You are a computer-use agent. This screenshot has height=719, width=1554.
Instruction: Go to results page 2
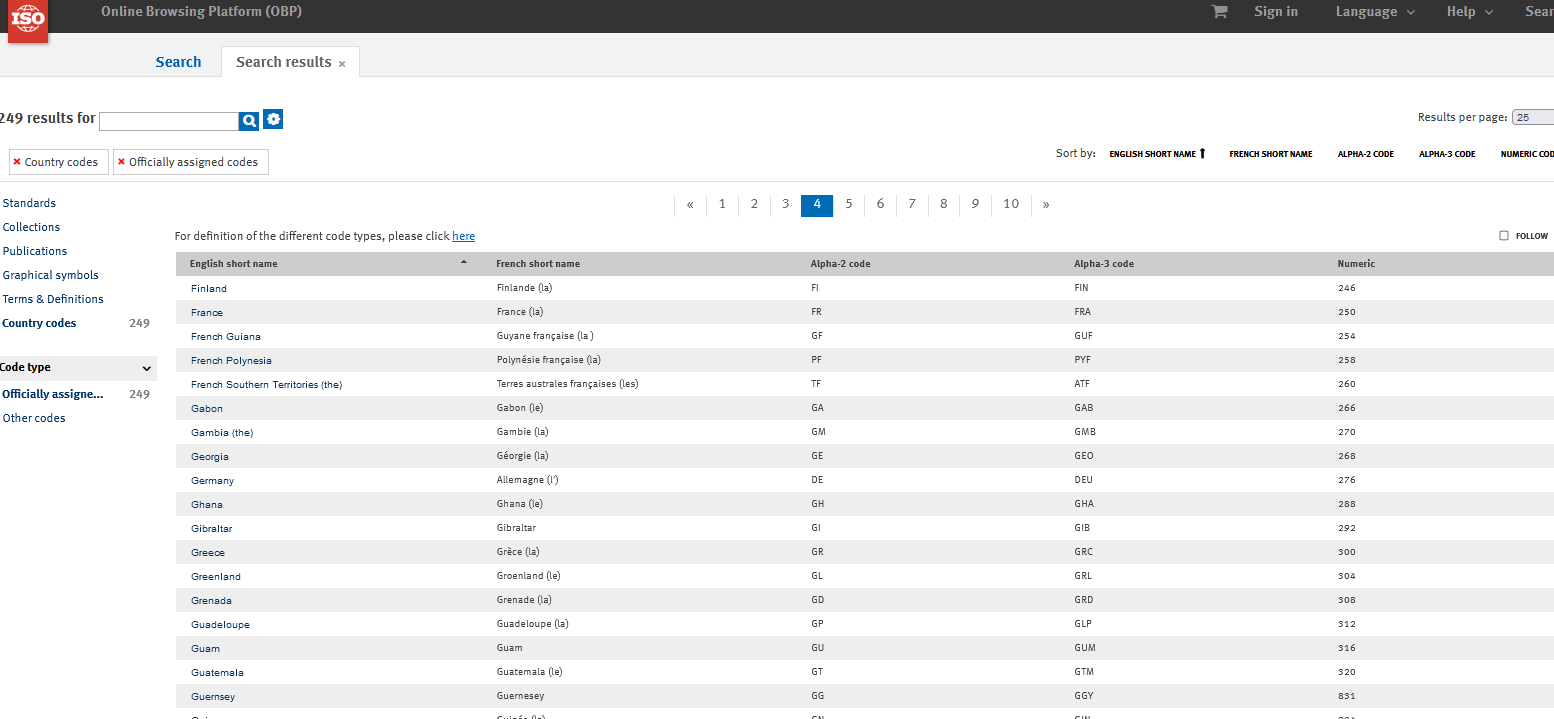[x=754, y=204]
